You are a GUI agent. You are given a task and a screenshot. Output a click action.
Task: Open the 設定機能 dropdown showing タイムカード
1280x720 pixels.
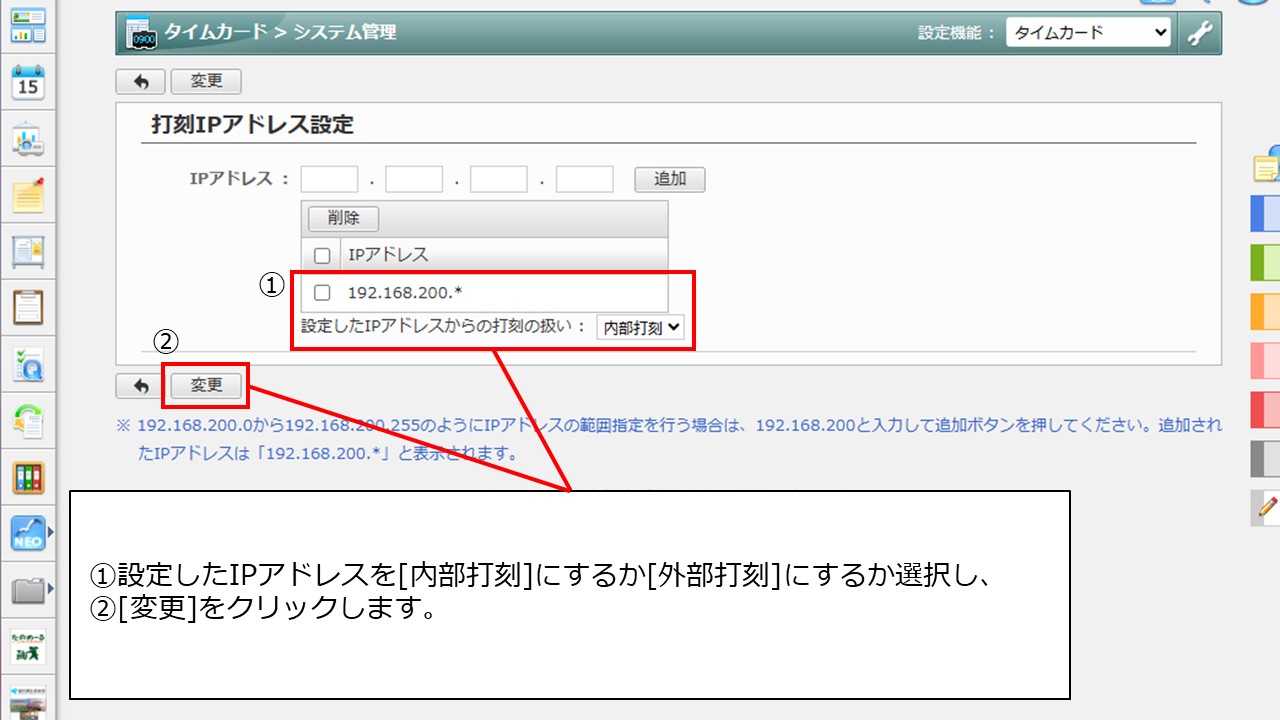pos(1088,33)
